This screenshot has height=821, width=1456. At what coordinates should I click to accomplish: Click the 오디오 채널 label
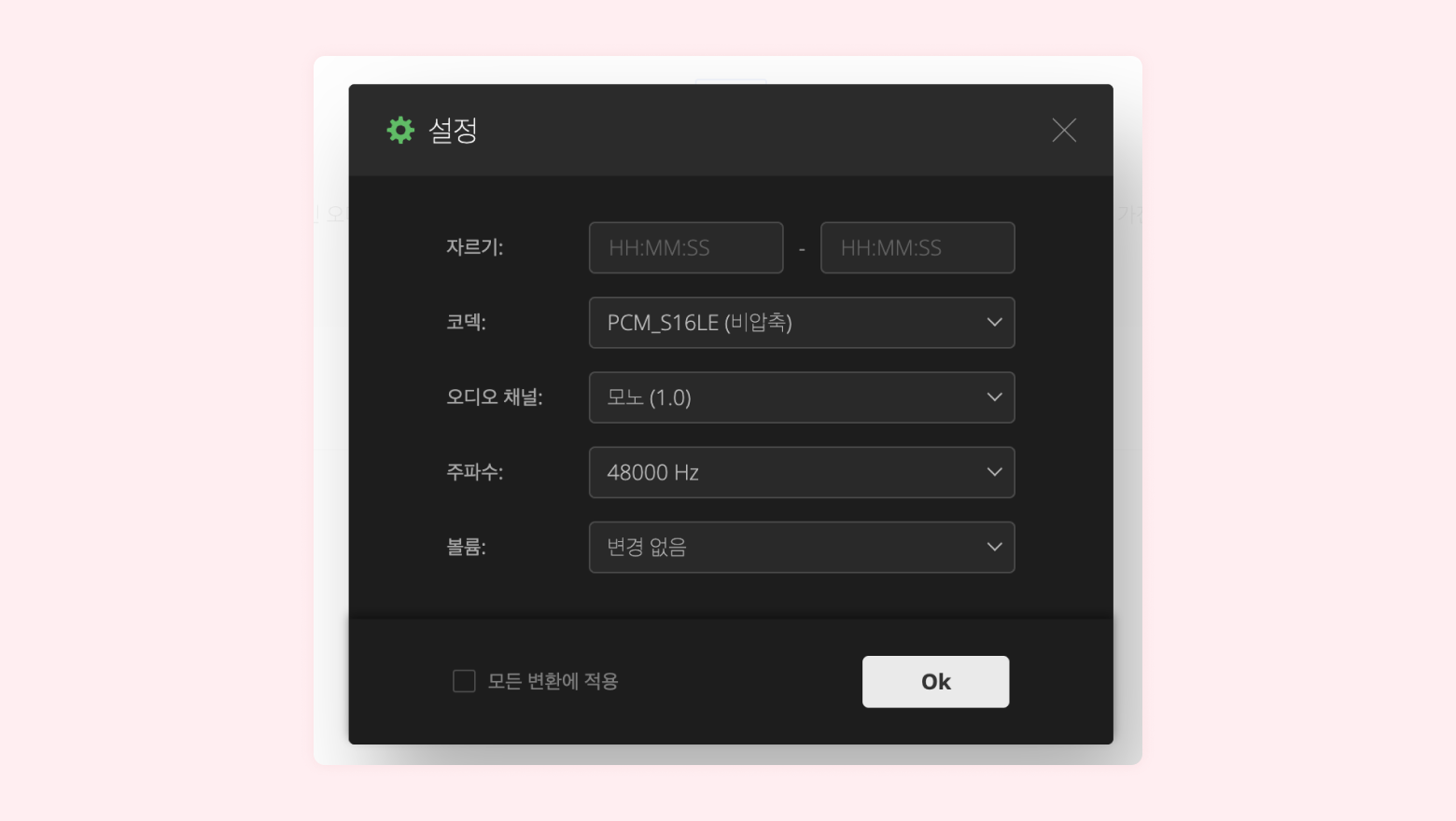point(494,397)
